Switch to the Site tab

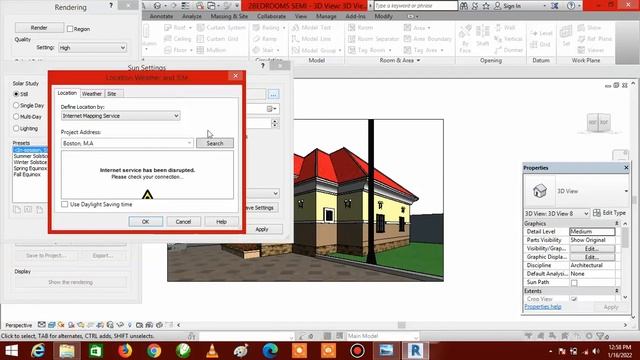click(112, 94)
